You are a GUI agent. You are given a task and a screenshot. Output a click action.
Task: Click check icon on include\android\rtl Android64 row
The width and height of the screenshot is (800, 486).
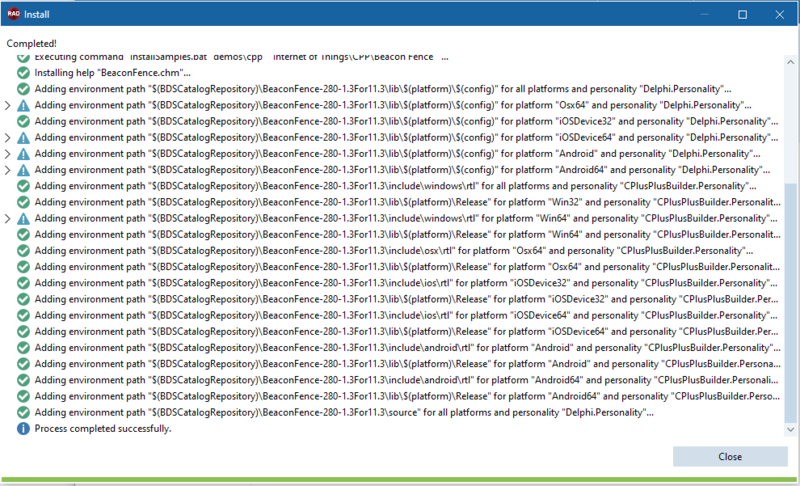coord(23,380)
